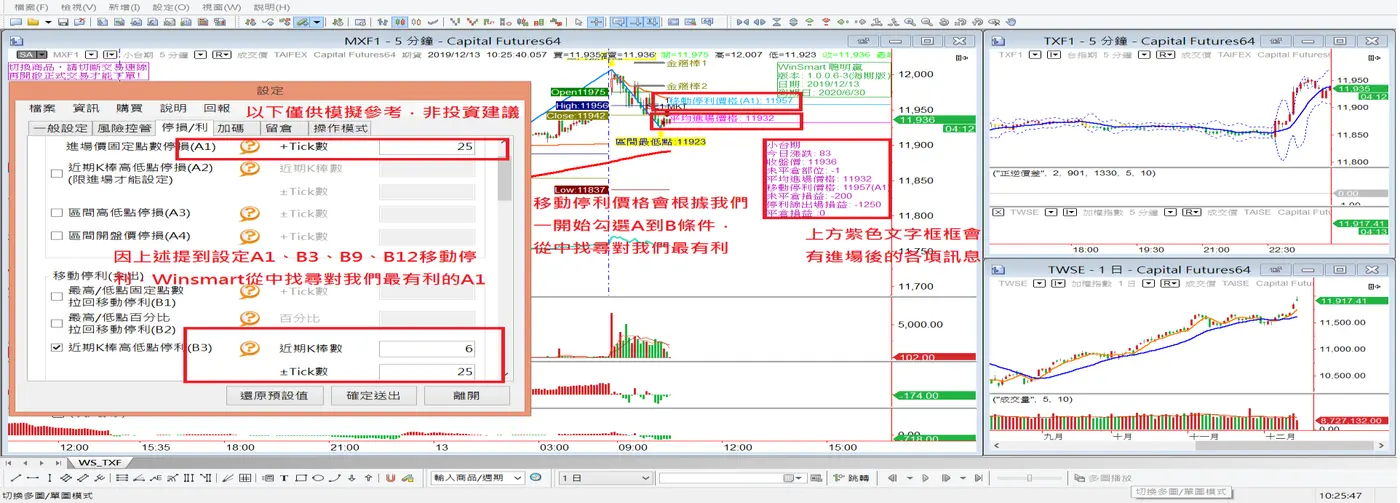
Task: Select the ellipse drawing tool
Action: click(x=318, y=478)
